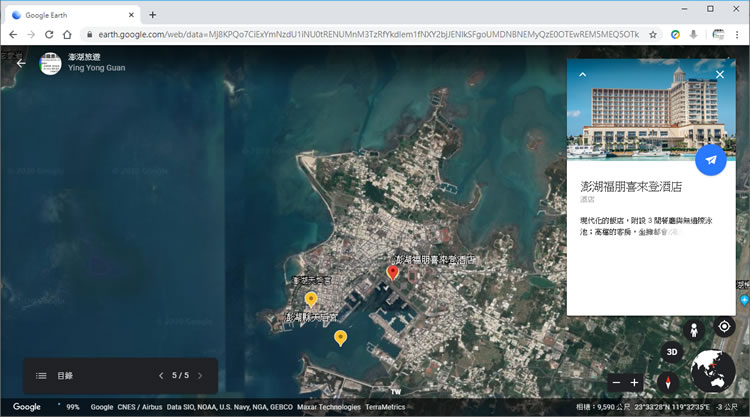Focus the earth.google.com address bar

coord(368,34)
